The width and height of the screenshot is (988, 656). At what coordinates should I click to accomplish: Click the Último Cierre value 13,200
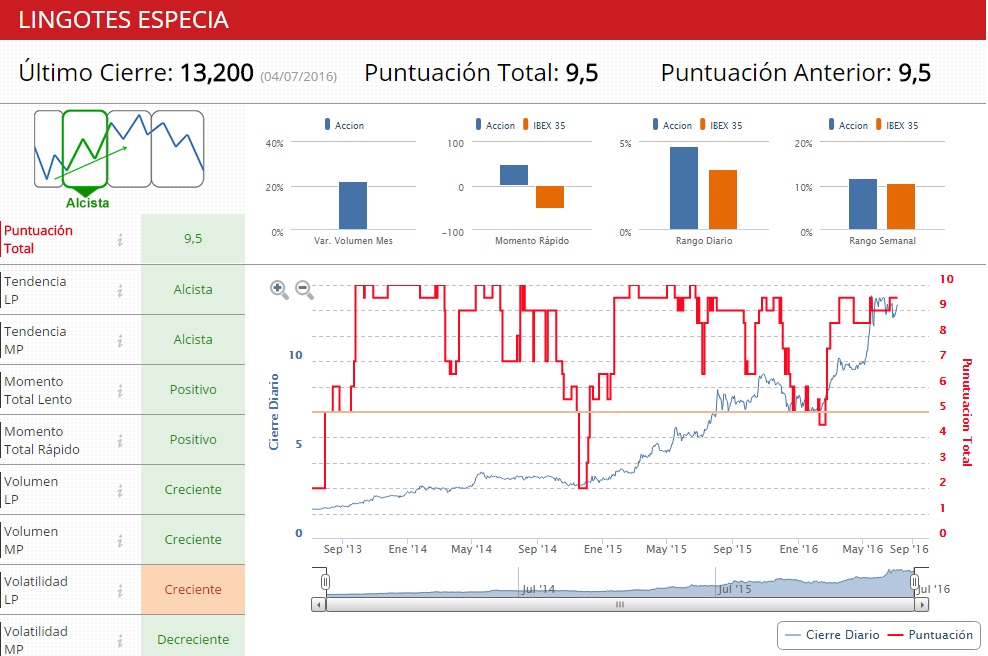pos(217,73)
